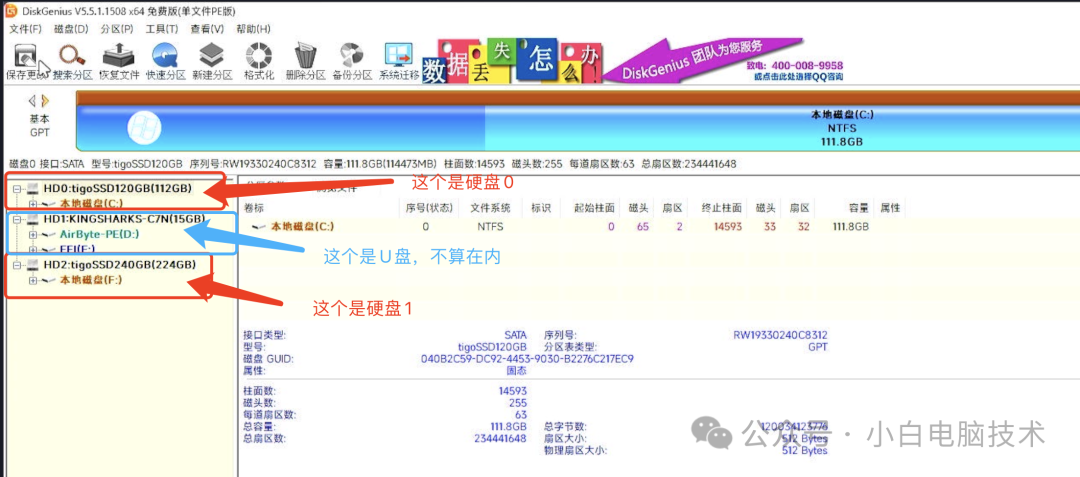
Task: Open the 文件(F) menu
Action: 25,29
